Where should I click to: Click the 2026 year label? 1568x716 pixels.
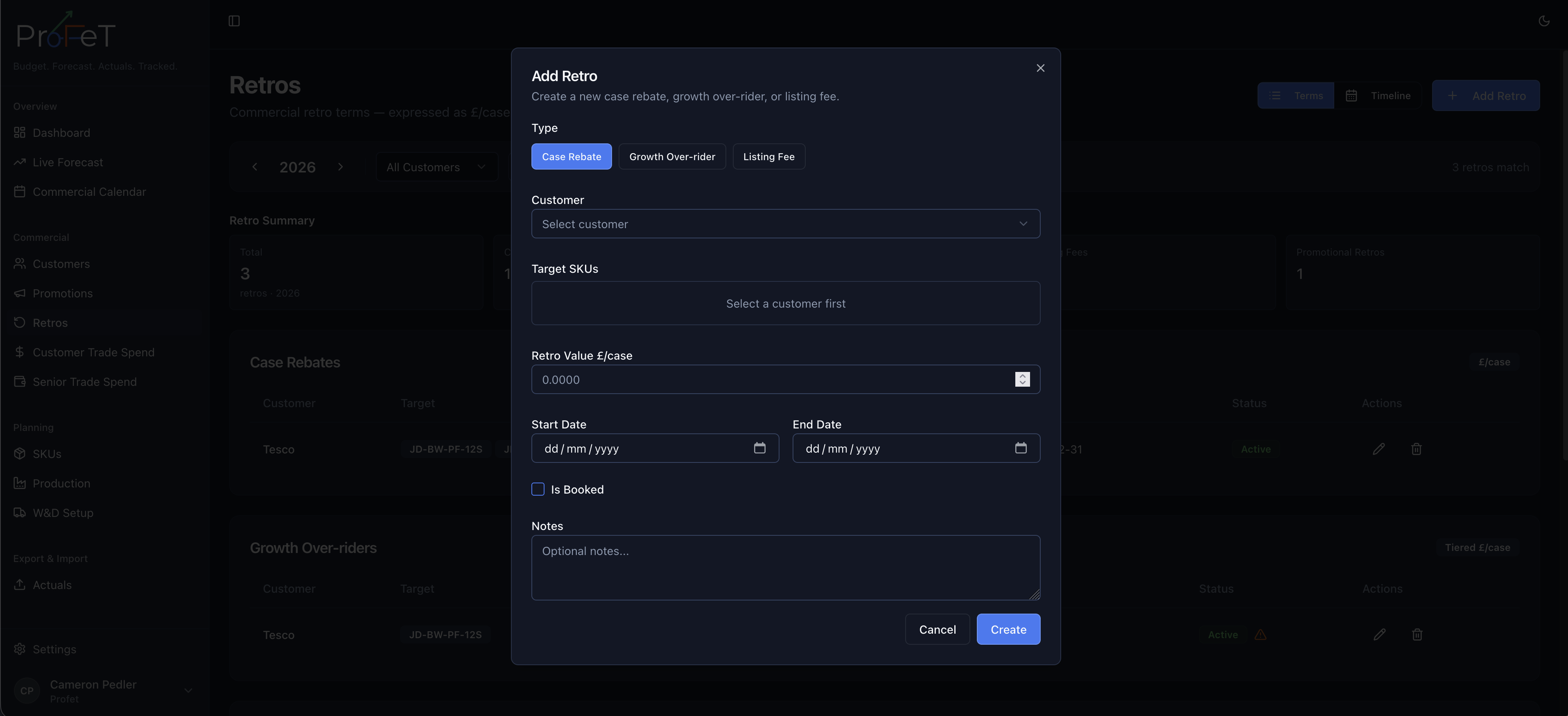[297, 167]
